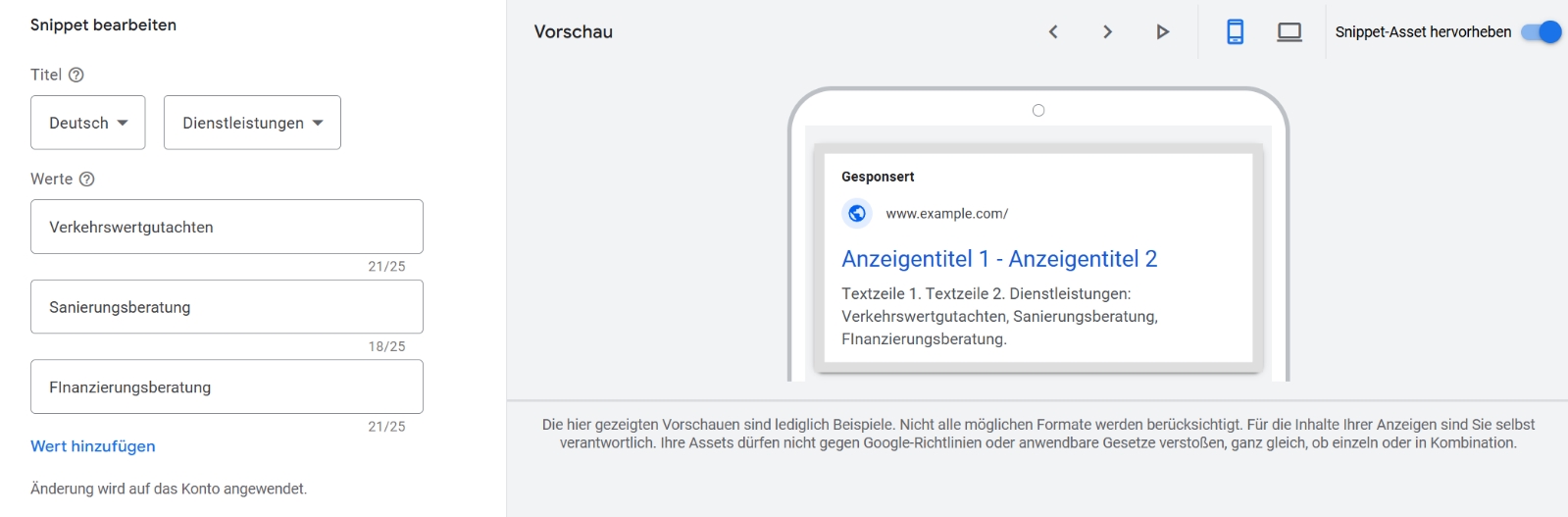Open the Deutsch language dropdown
This screenshot has height=517, width=1568.
[x=88, y=123]
